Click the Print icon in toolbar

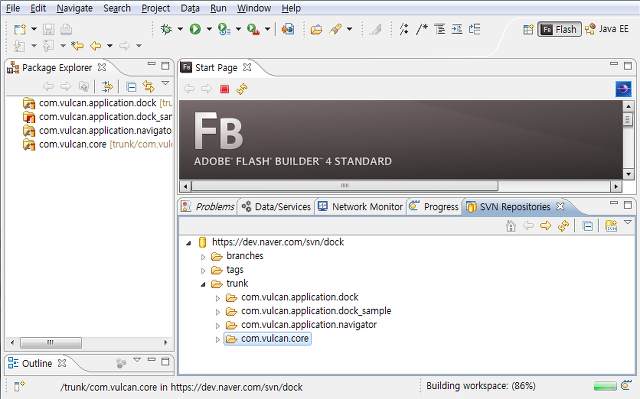66,29
